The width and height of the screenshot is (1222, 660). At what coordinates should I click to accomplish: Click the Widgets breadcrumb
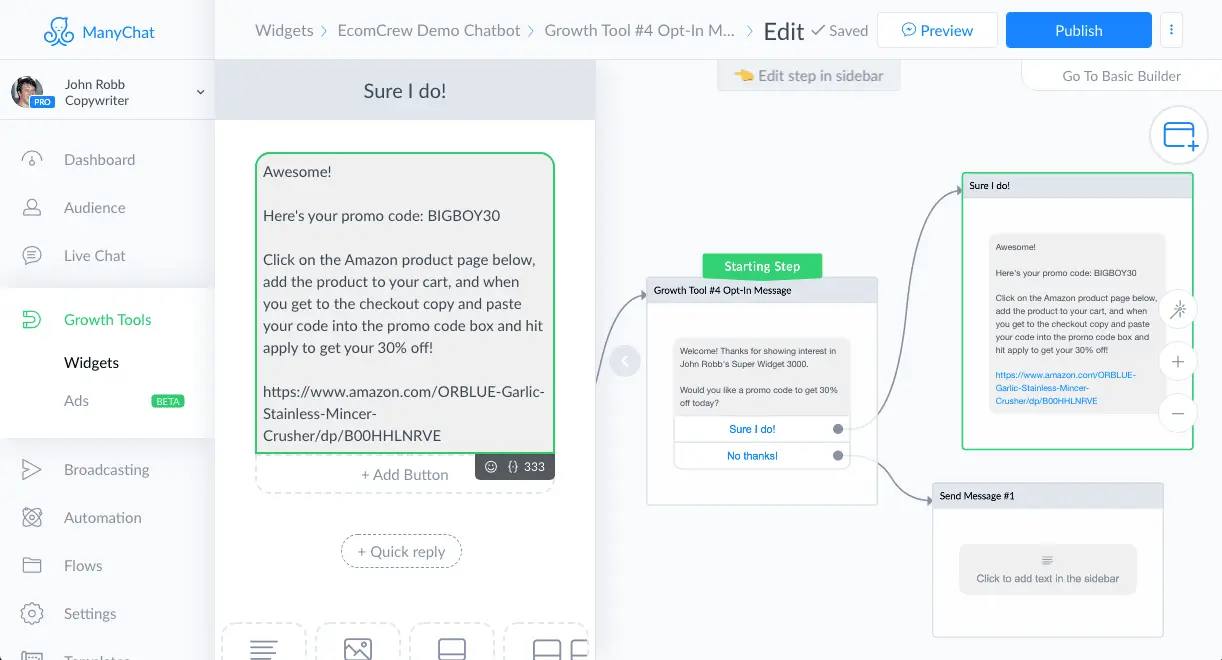pyautogui.click(x=284, y=31)
